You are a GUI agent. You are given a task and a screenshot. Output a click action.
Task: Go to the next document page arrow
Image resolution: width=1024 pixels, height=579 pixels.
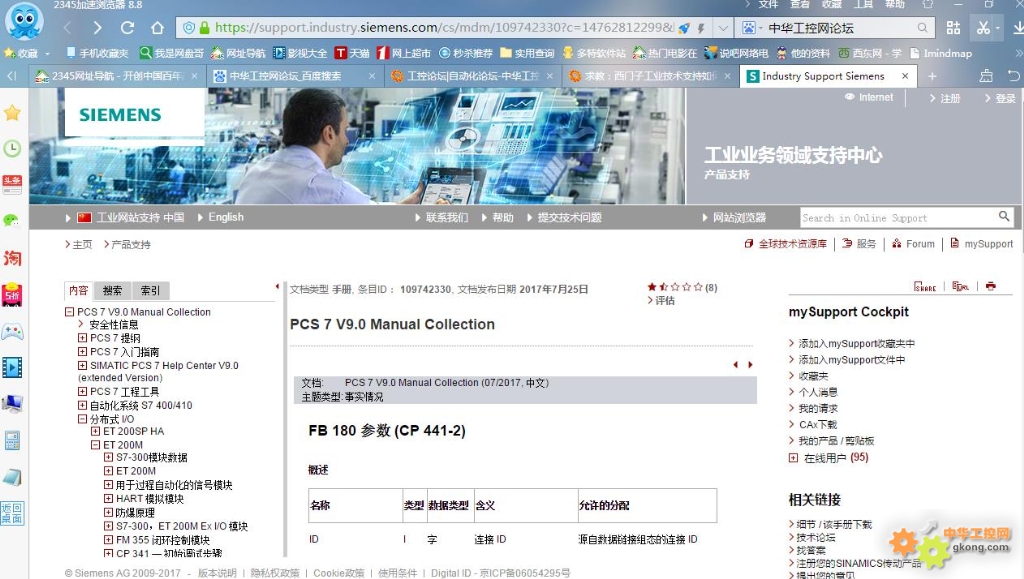click(x=750, y=365)
